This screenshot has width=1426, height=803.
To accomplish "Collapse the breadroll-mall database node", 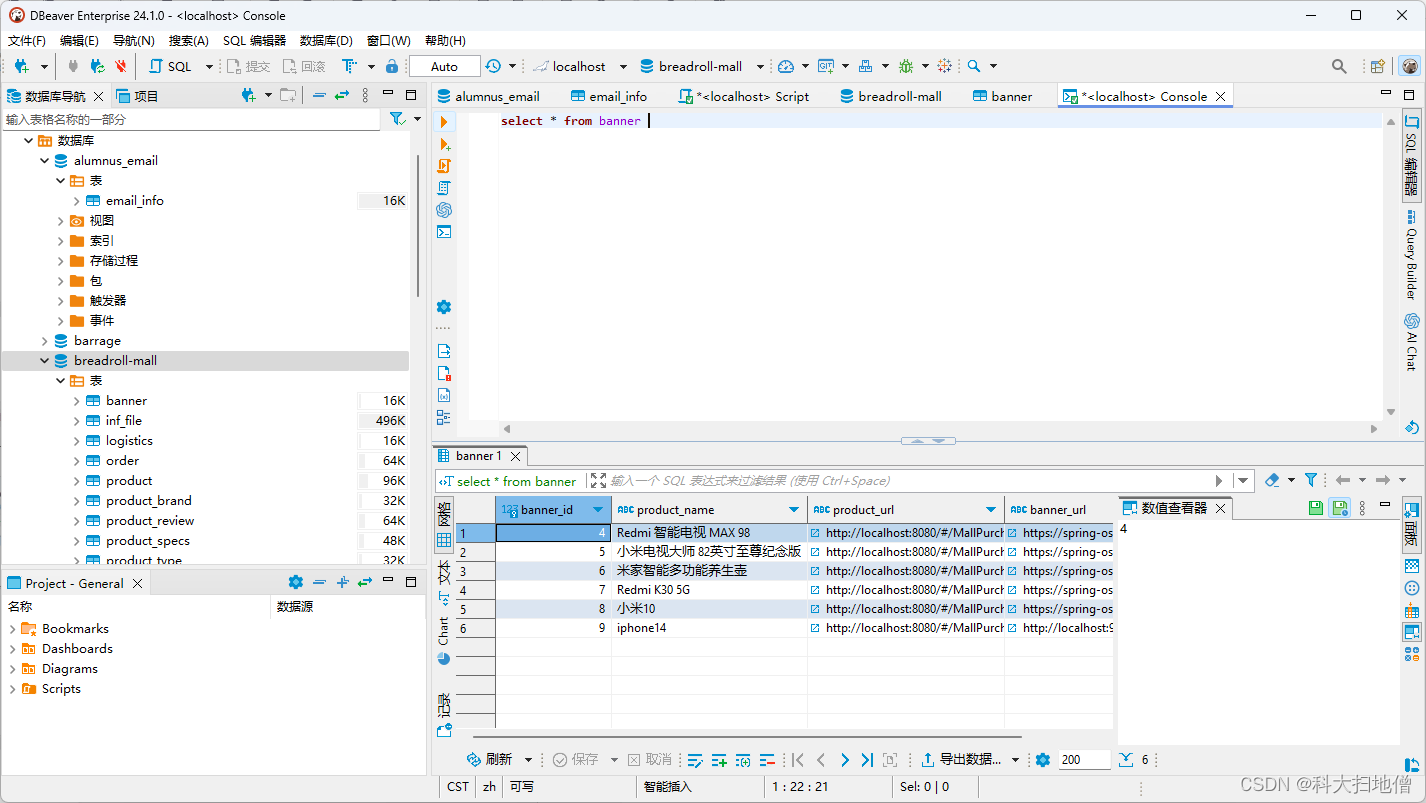I will [45, 361].
